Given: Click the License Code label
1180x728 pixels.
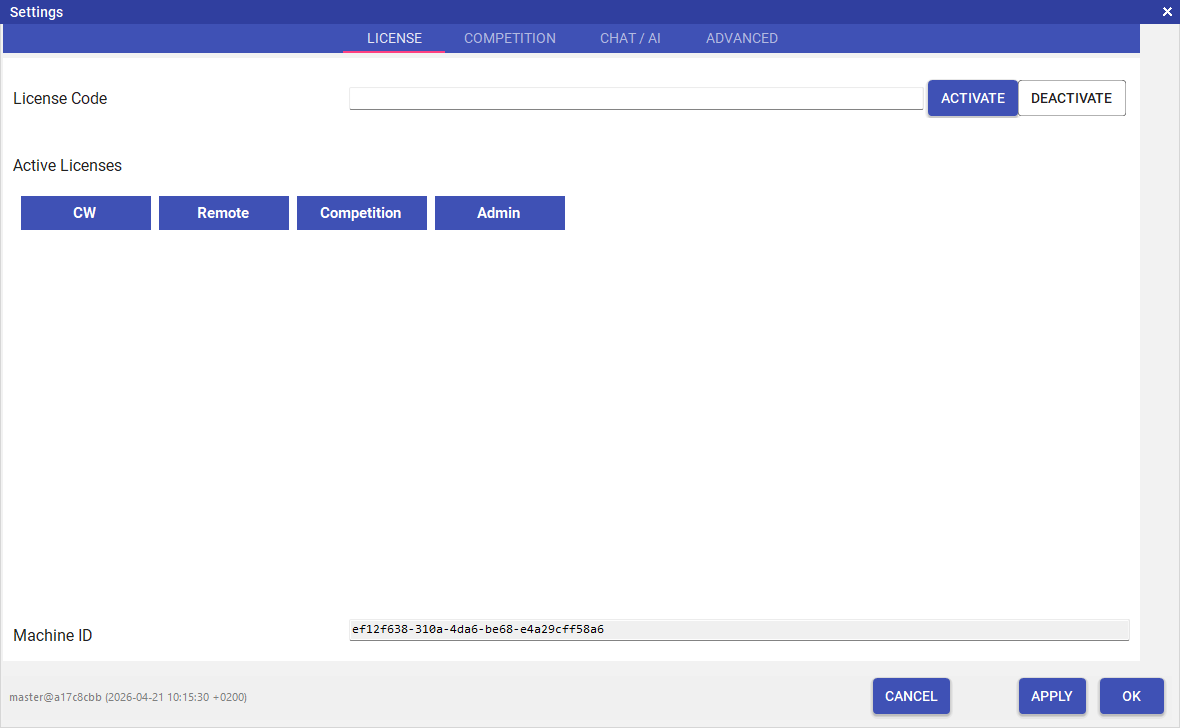Looking at the screenshot, I should point(60,99).
